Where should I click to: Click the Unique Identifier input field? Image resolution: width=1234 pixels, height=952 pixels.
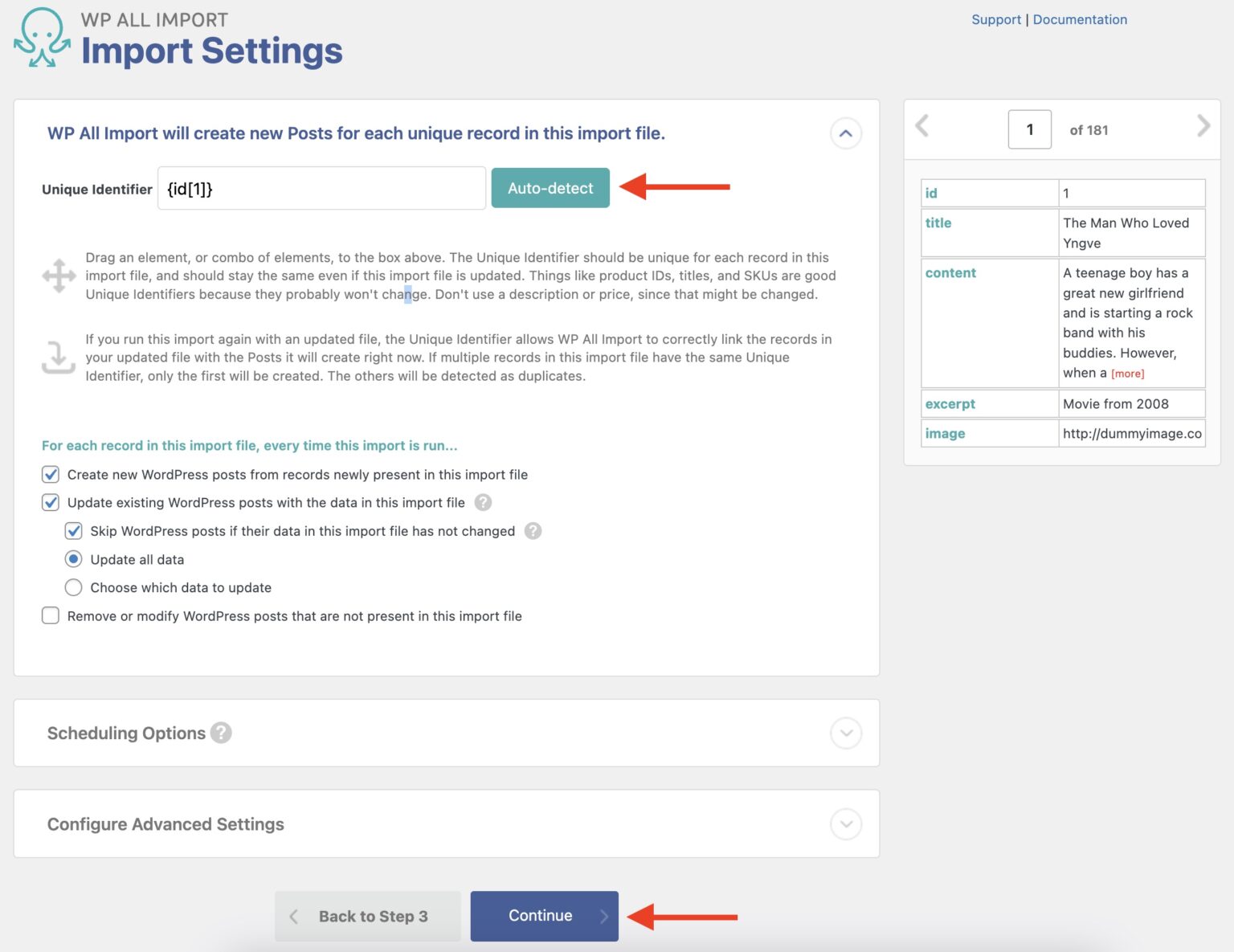tap(321, 189)
